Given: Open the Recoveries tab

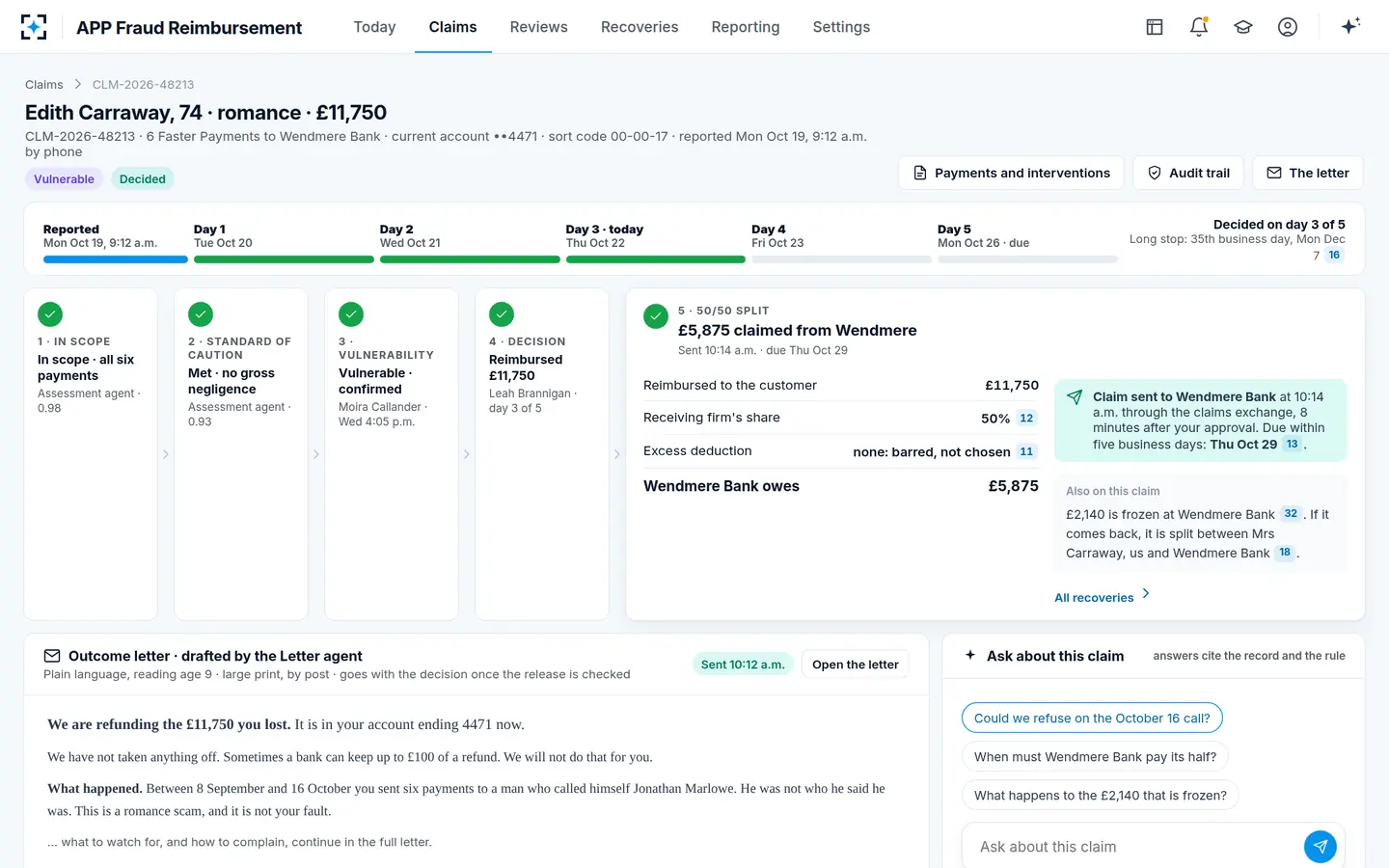Looking at the screenshot, I should (x=640, y=27).
